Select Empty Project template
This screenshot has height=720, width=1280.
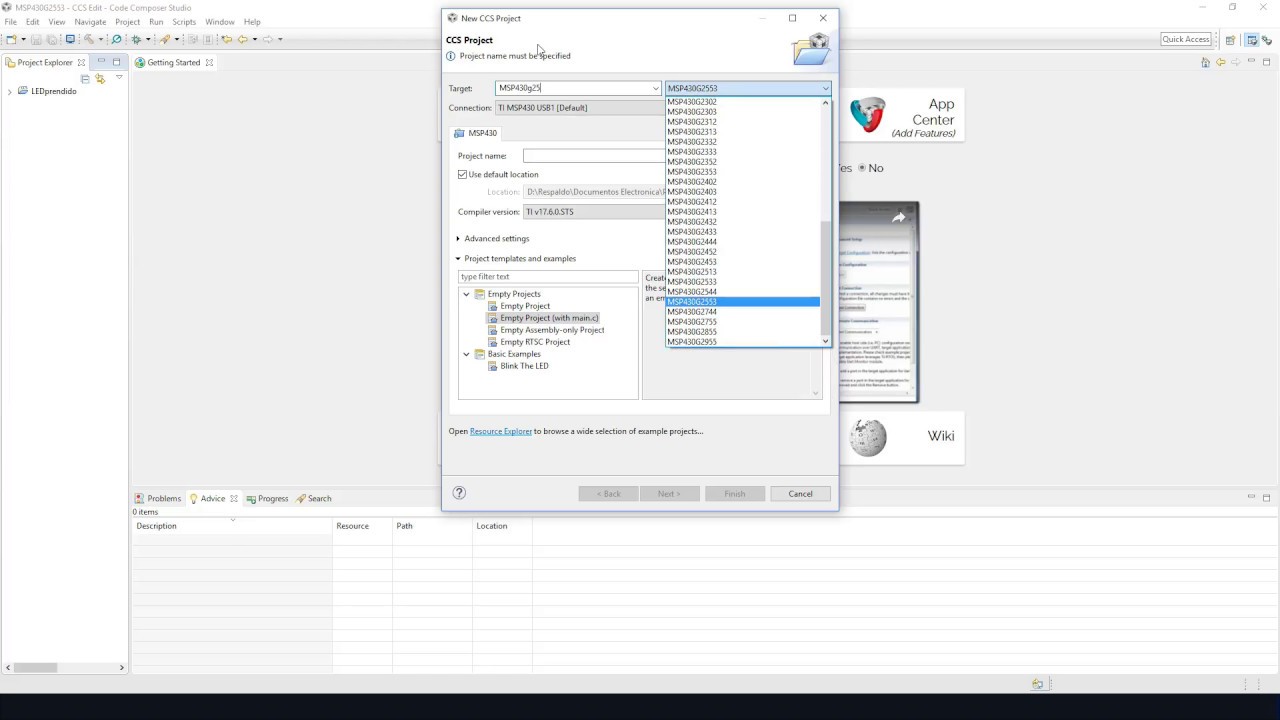click(x=524, y=306)
